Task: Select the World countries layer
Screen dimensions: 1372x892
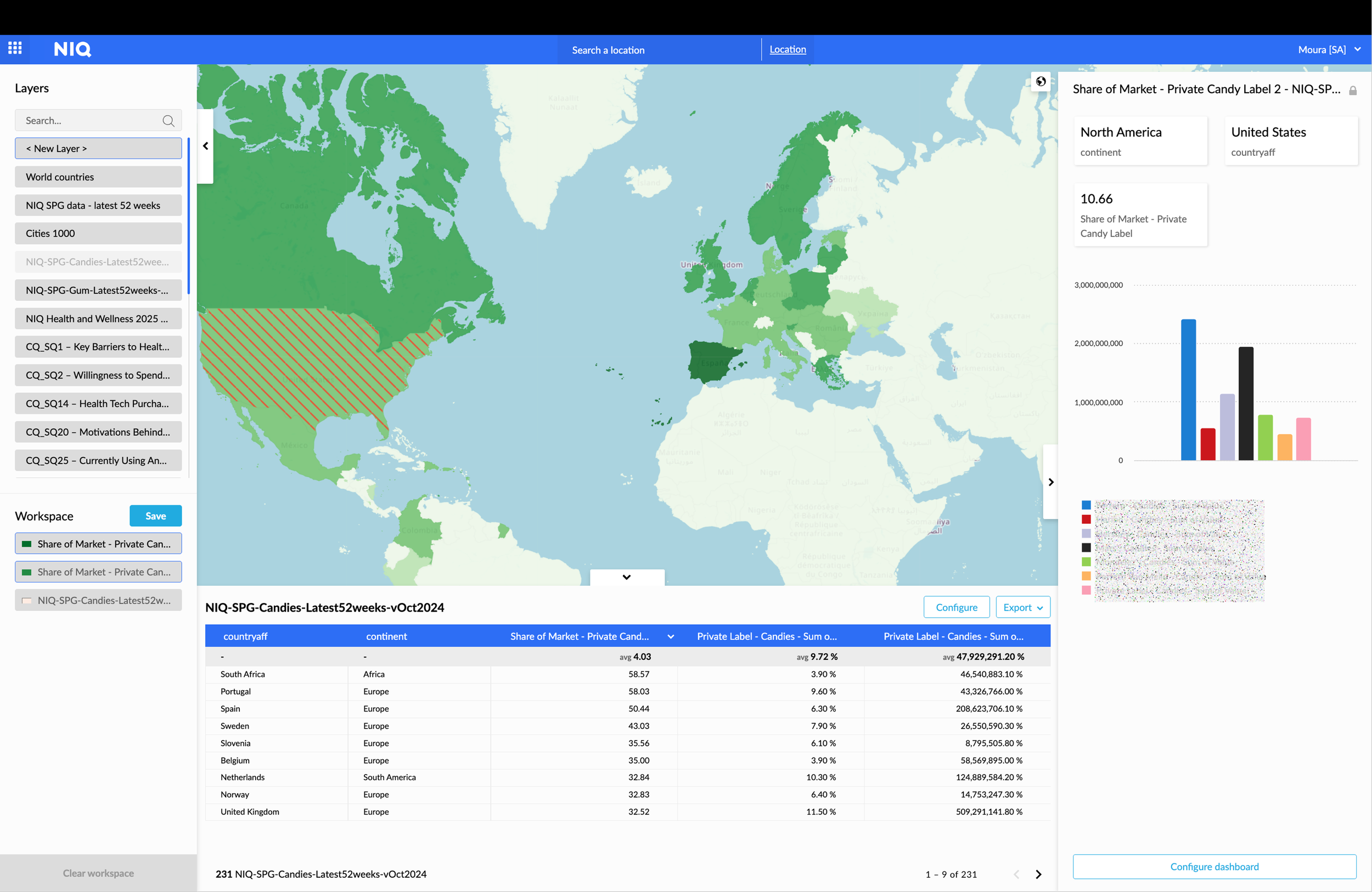Action: click(x=98, y=177)
